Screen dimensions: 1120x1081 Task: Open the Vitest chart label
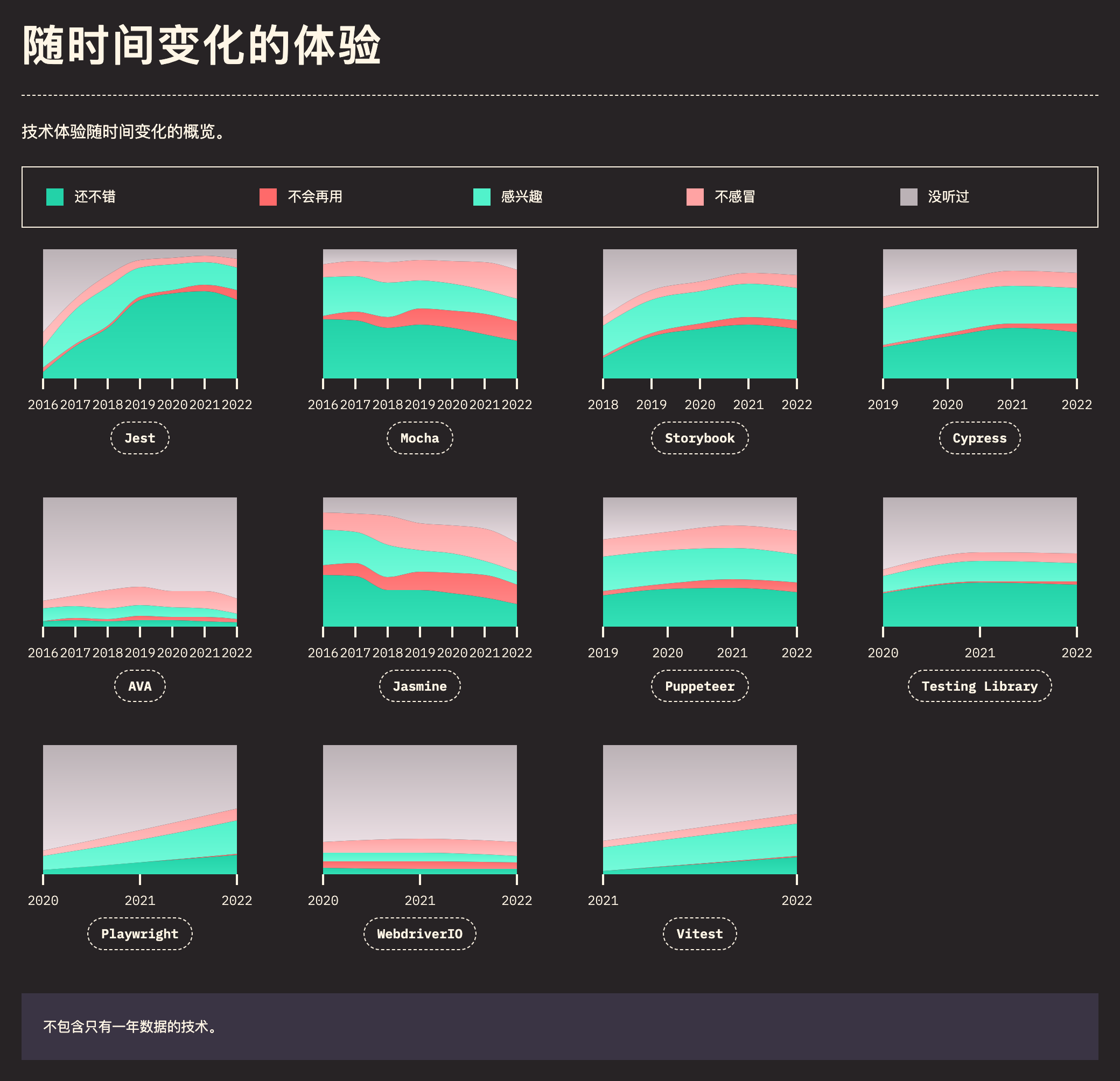coord(699,933)
